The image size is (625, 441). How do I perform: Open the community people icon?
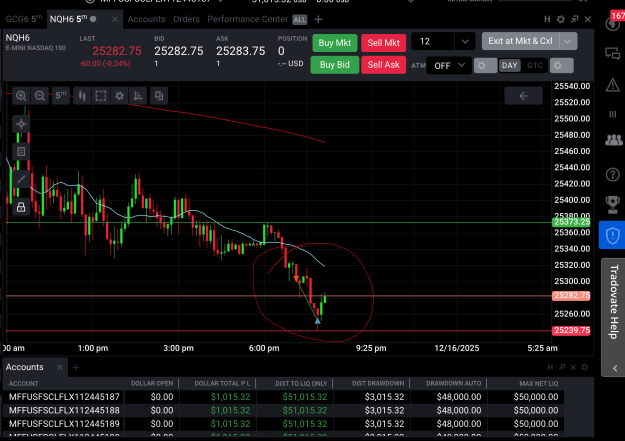[x=613, y=140]
